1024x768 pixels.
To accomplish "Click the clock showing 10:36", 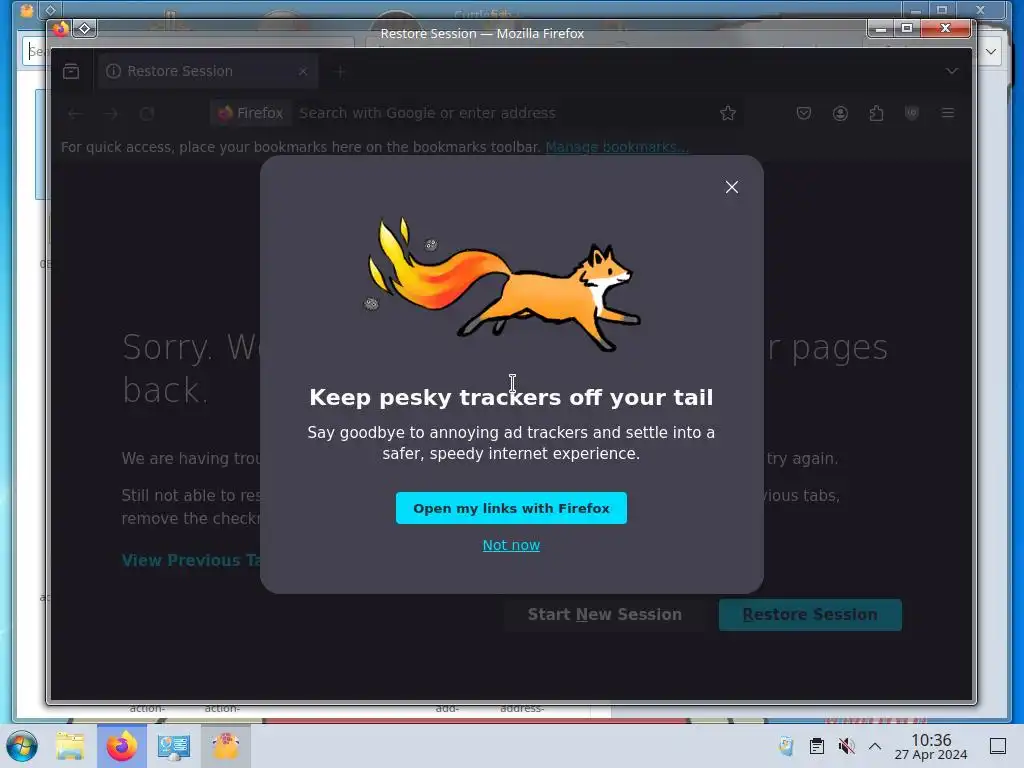I will 931,746.
